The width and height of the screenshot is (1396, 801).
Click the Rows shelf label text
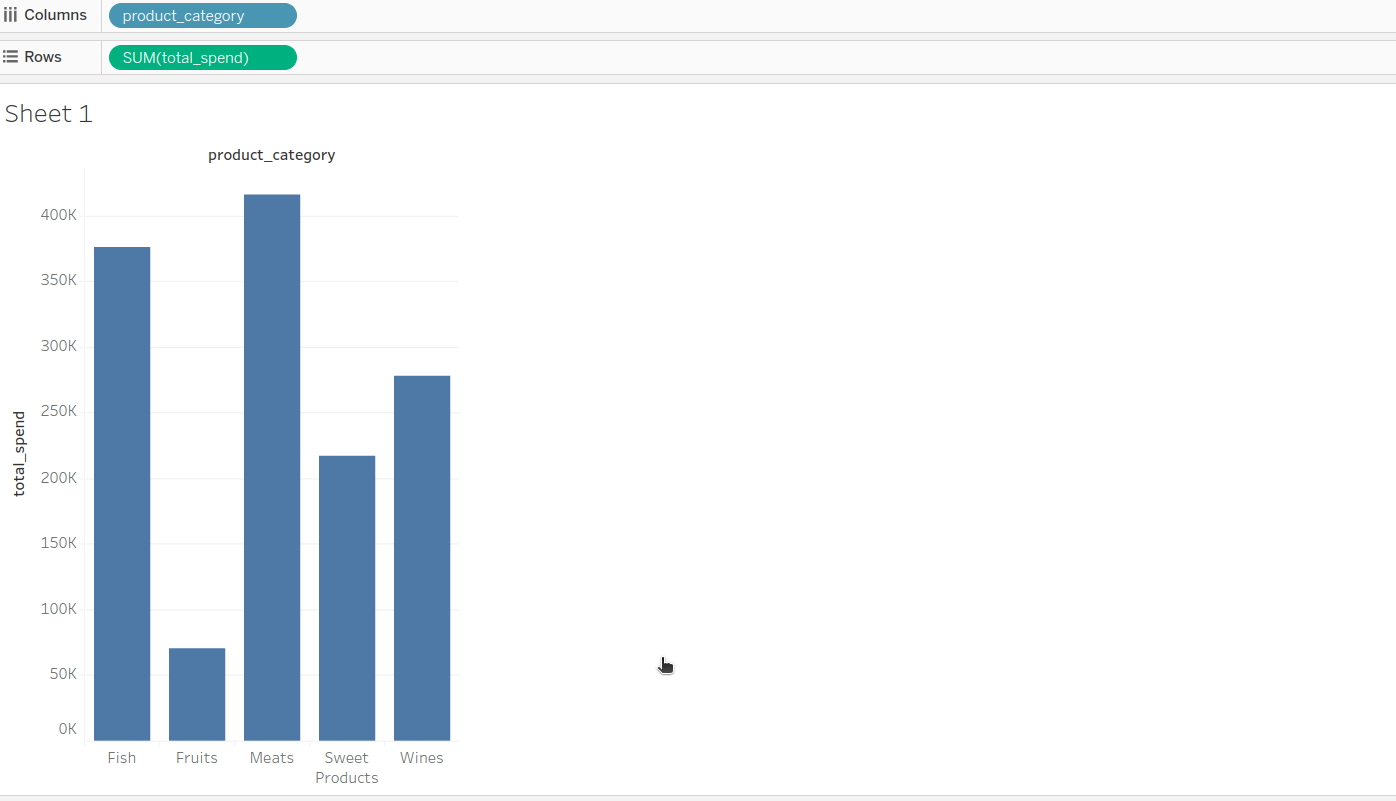pos(43,57)
